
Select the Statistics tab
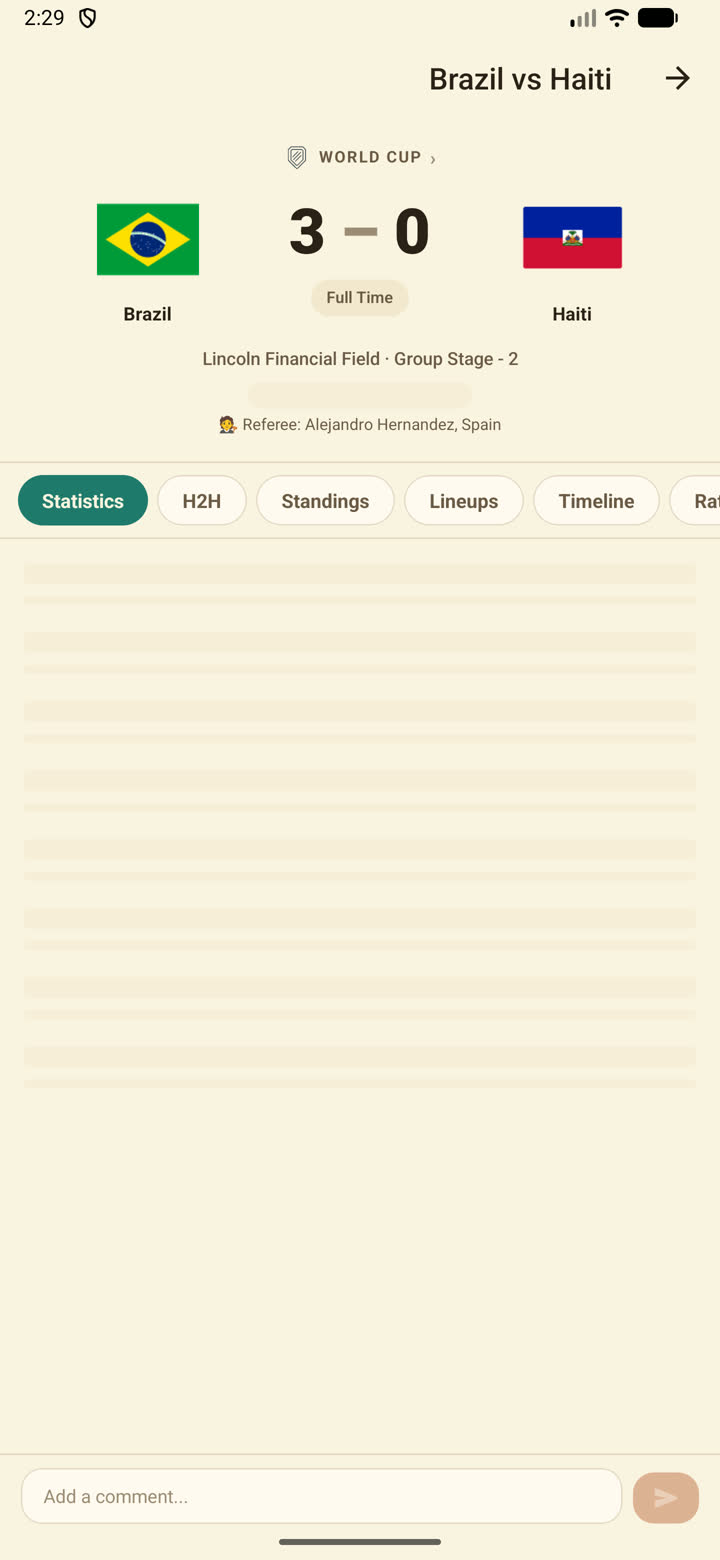pos(83,501)
